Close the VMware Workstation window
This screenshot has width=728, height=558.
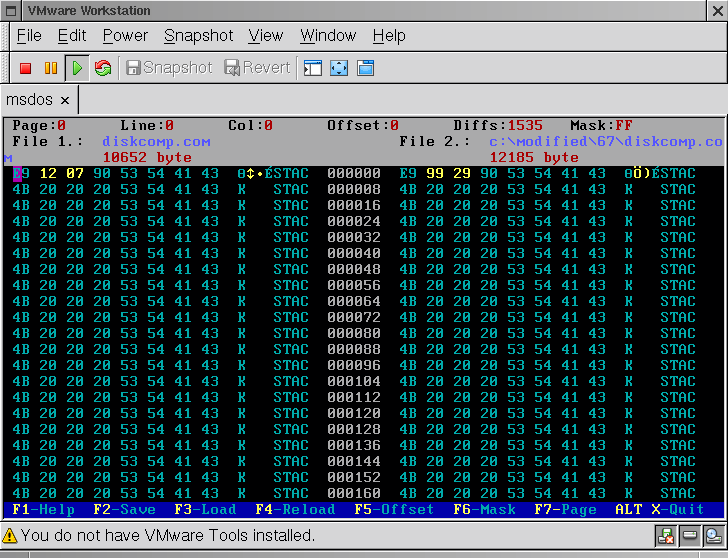717,11
